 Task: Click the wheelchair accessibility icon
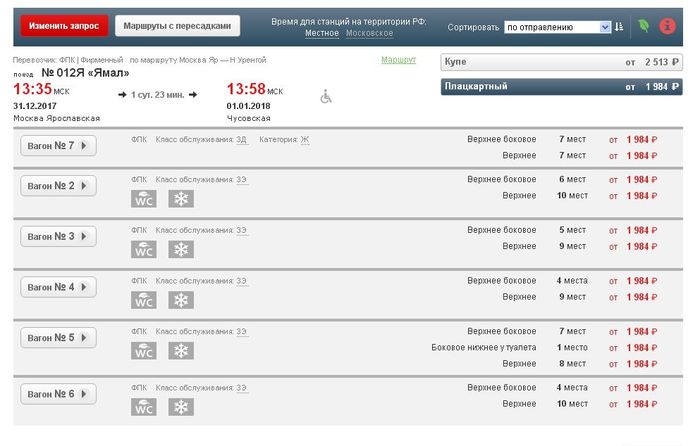coord(325,97)
